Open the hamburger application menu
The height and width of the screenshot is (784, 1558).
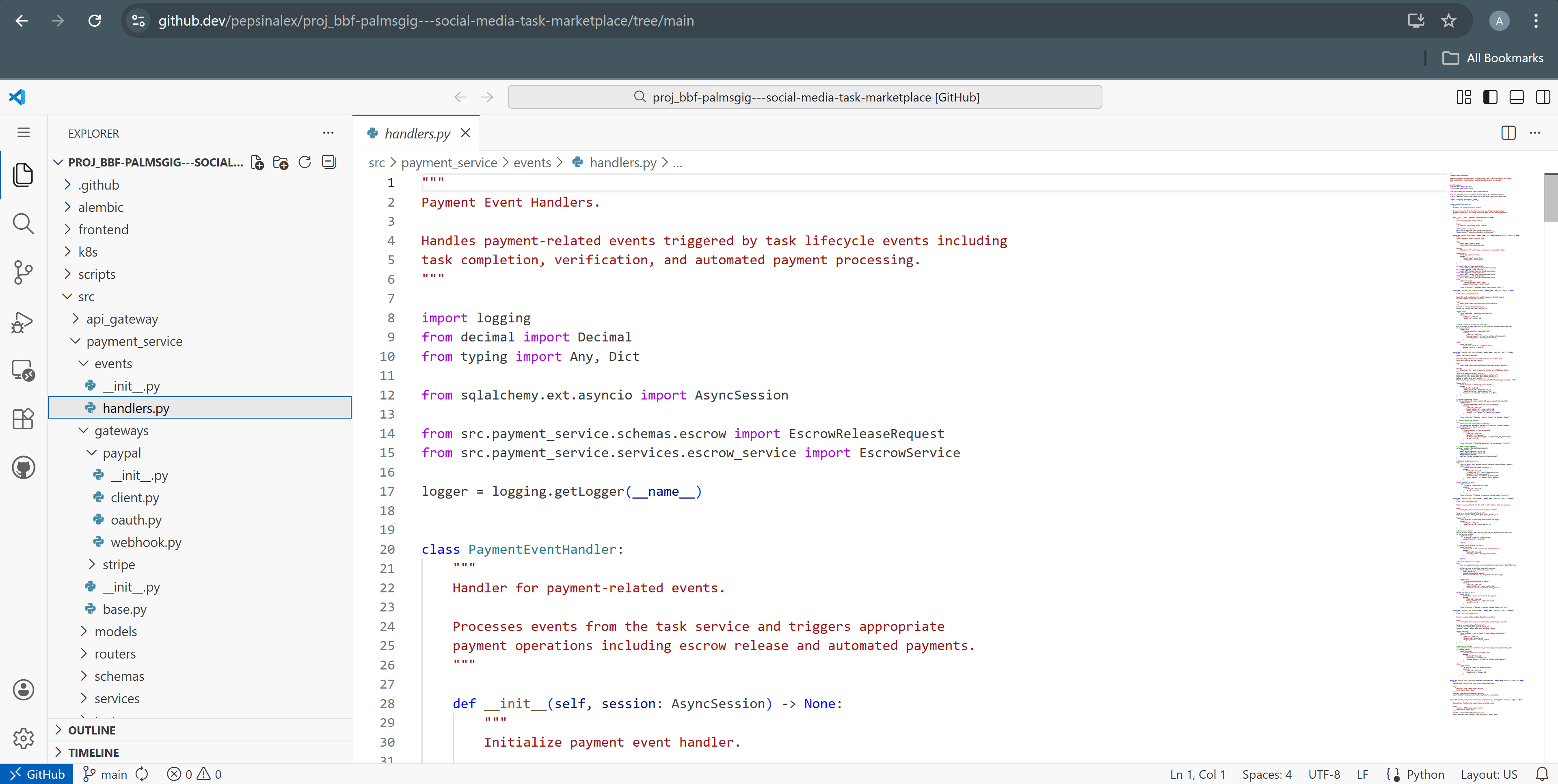pos(24,132)
